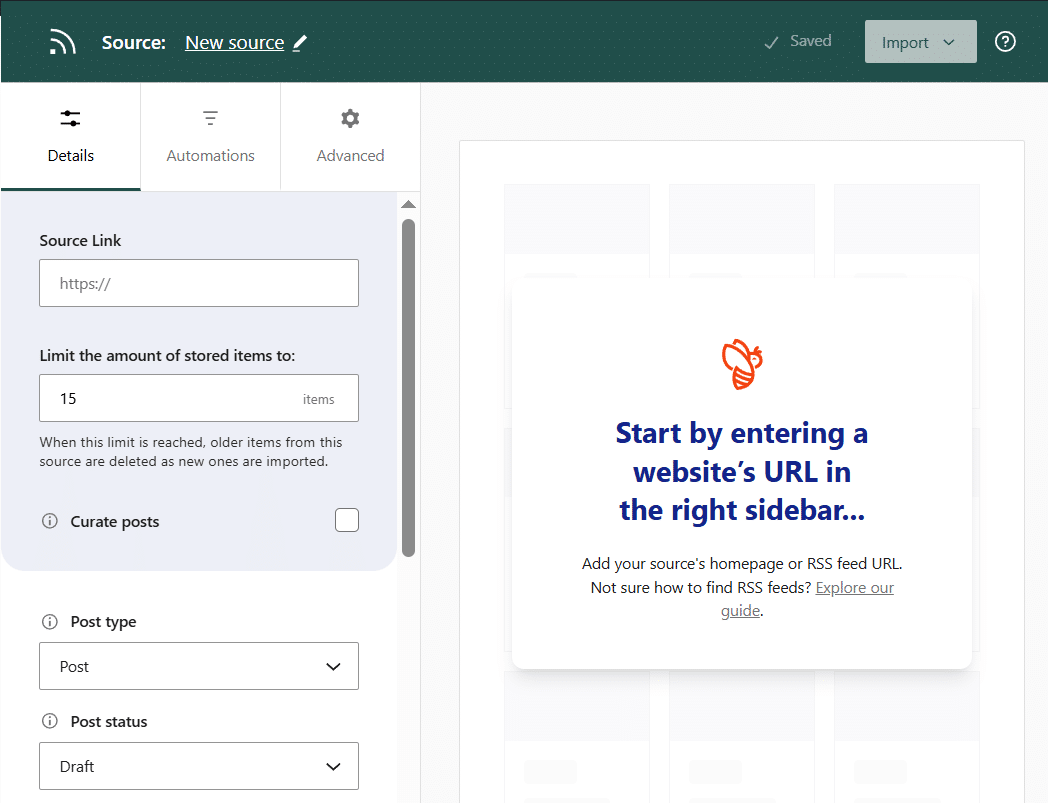Click the sidebar scroll up arrow
The width and height of the screenshot is (1048, 803).
(x=408, y=205)
